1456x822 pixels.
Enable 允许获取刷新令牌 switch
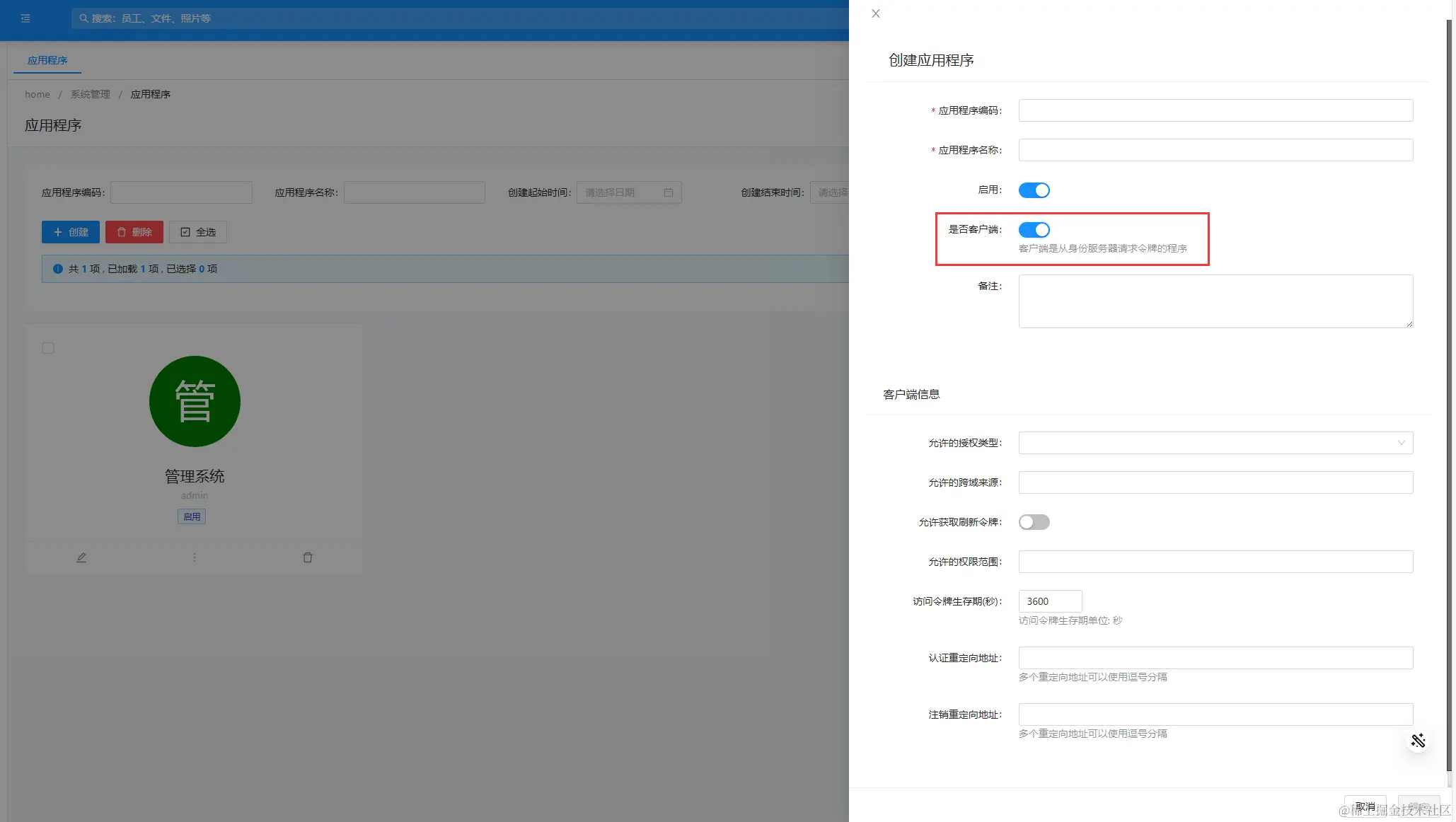1034,522
